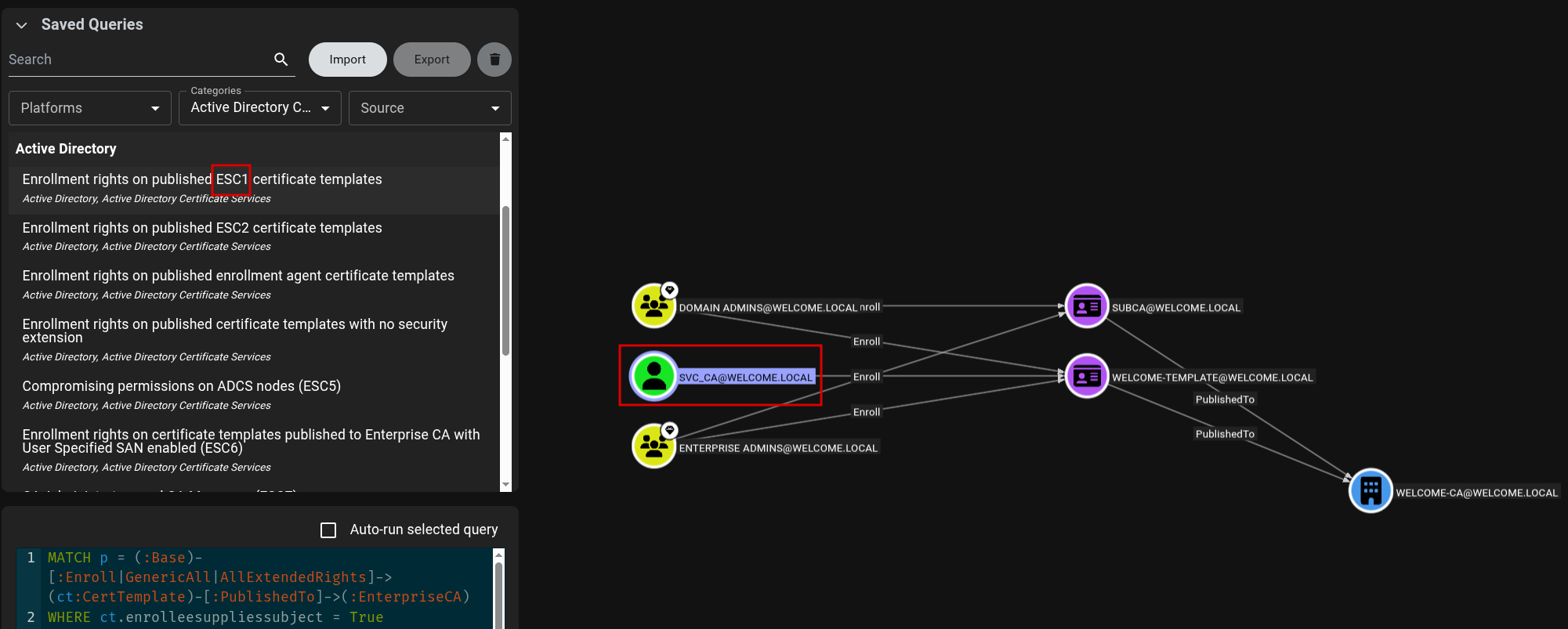1568x629 pixels.
Task: Collapse the Saved Queries section
Action: coord(22,25)
